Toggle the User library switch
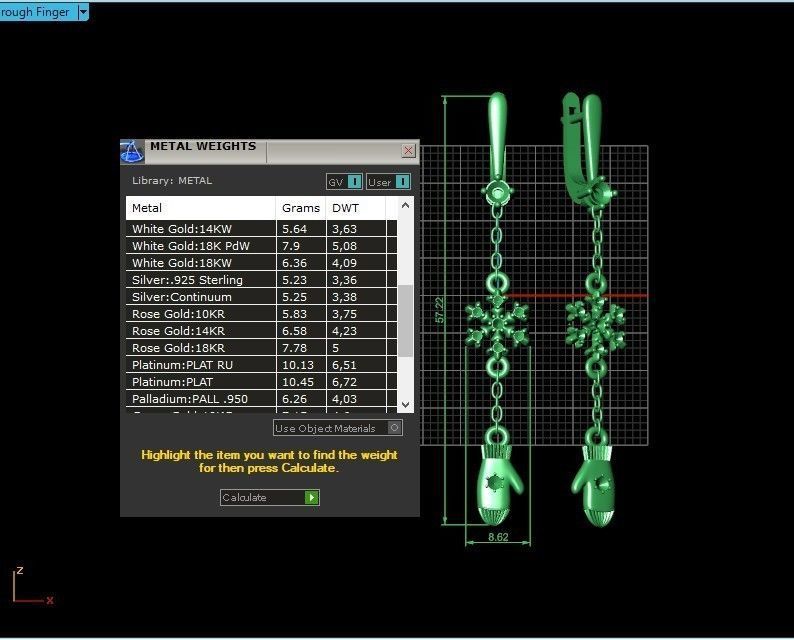Viewport: 794px width, 640px height. point(388,182)
